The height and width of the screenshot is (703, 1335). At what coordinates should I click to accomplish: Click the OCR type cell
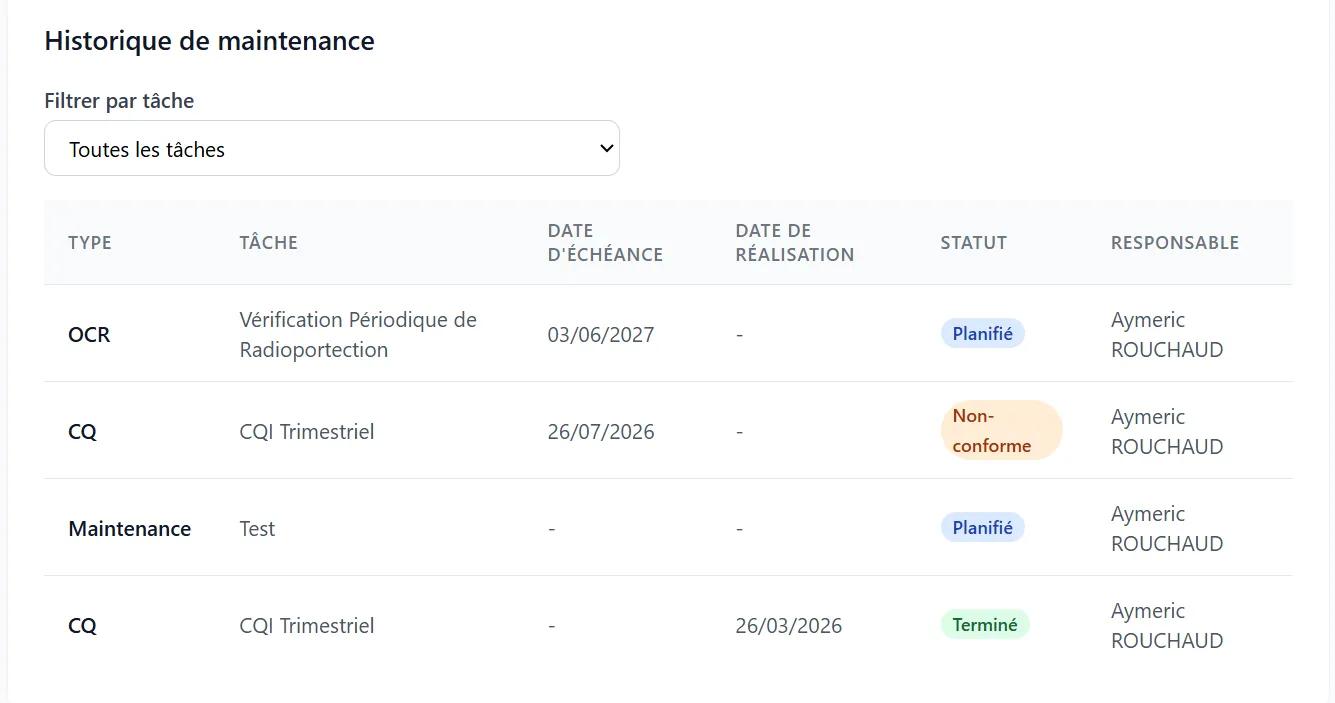(89, 335)
